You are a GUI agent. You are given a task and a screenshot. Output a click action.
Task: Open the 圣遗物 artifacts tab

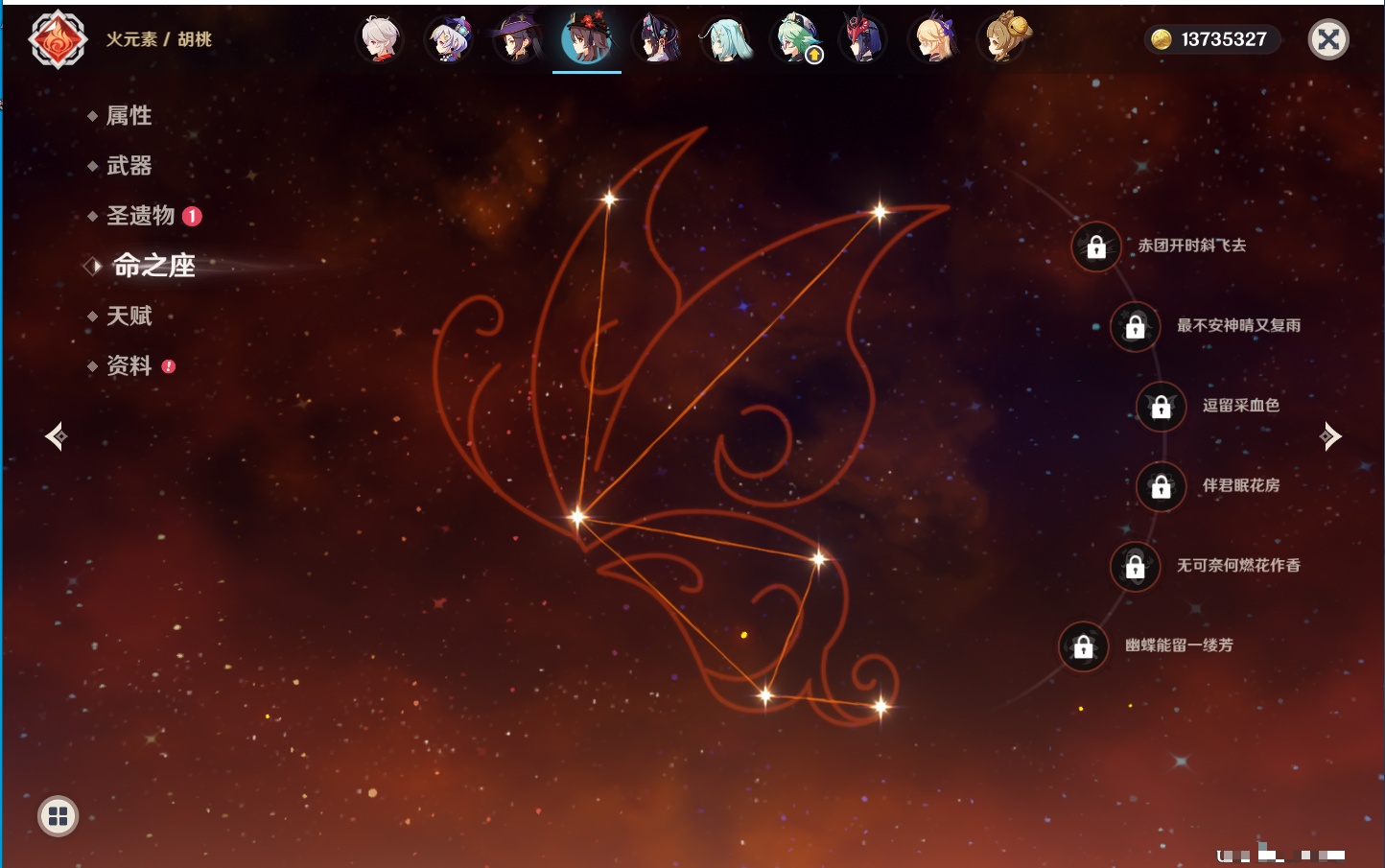click(x=140, y=216)
